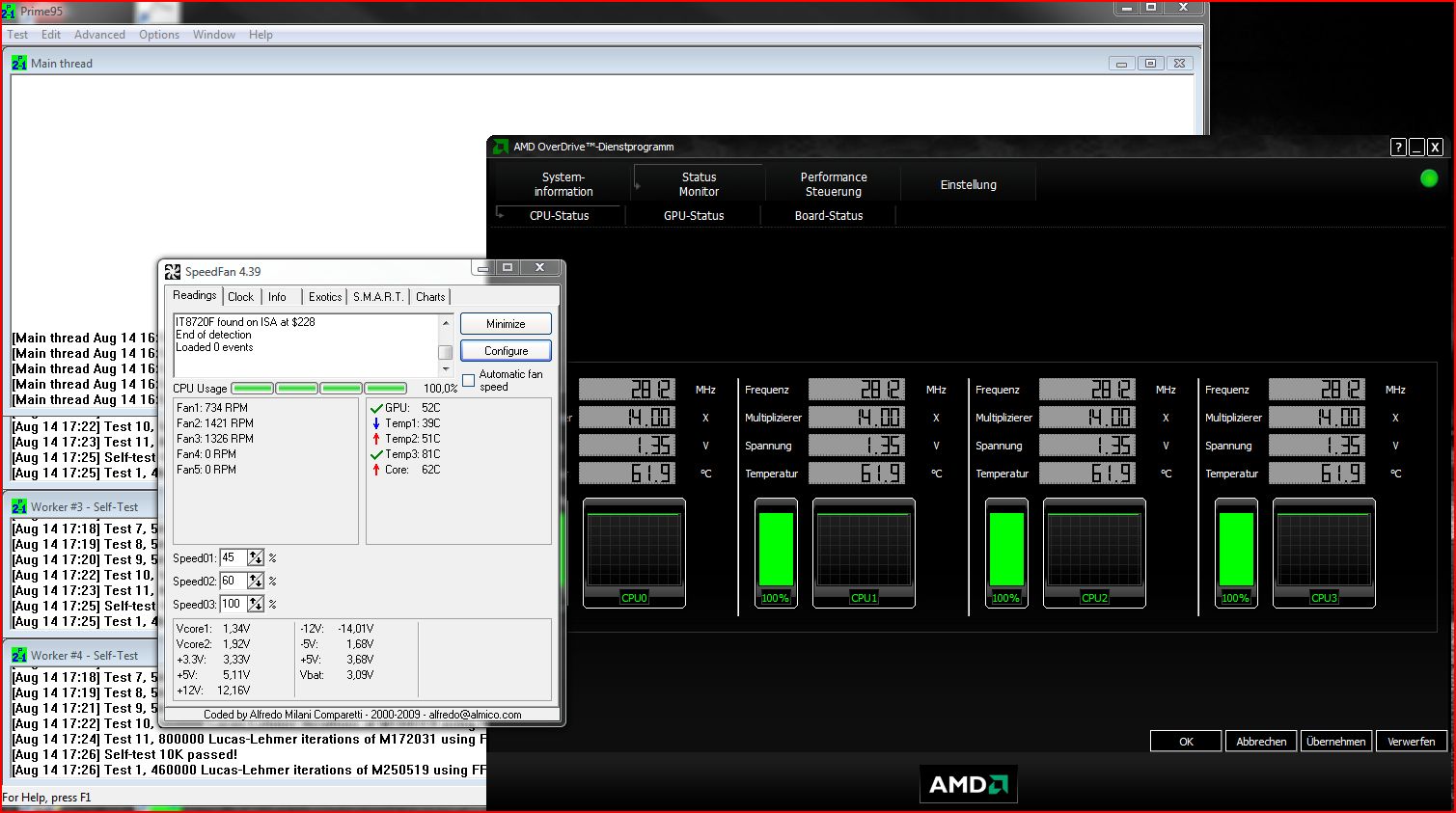Switch to SpeedFan Info tab
1456x813 pixels.
277,297
